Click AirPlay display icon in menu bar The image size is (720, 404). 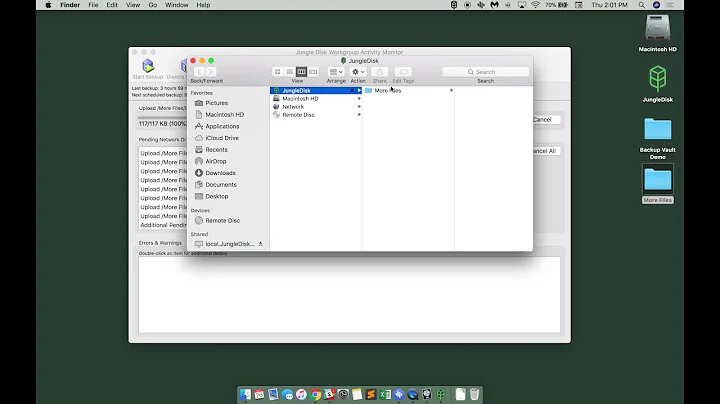[x=522, y=5]
